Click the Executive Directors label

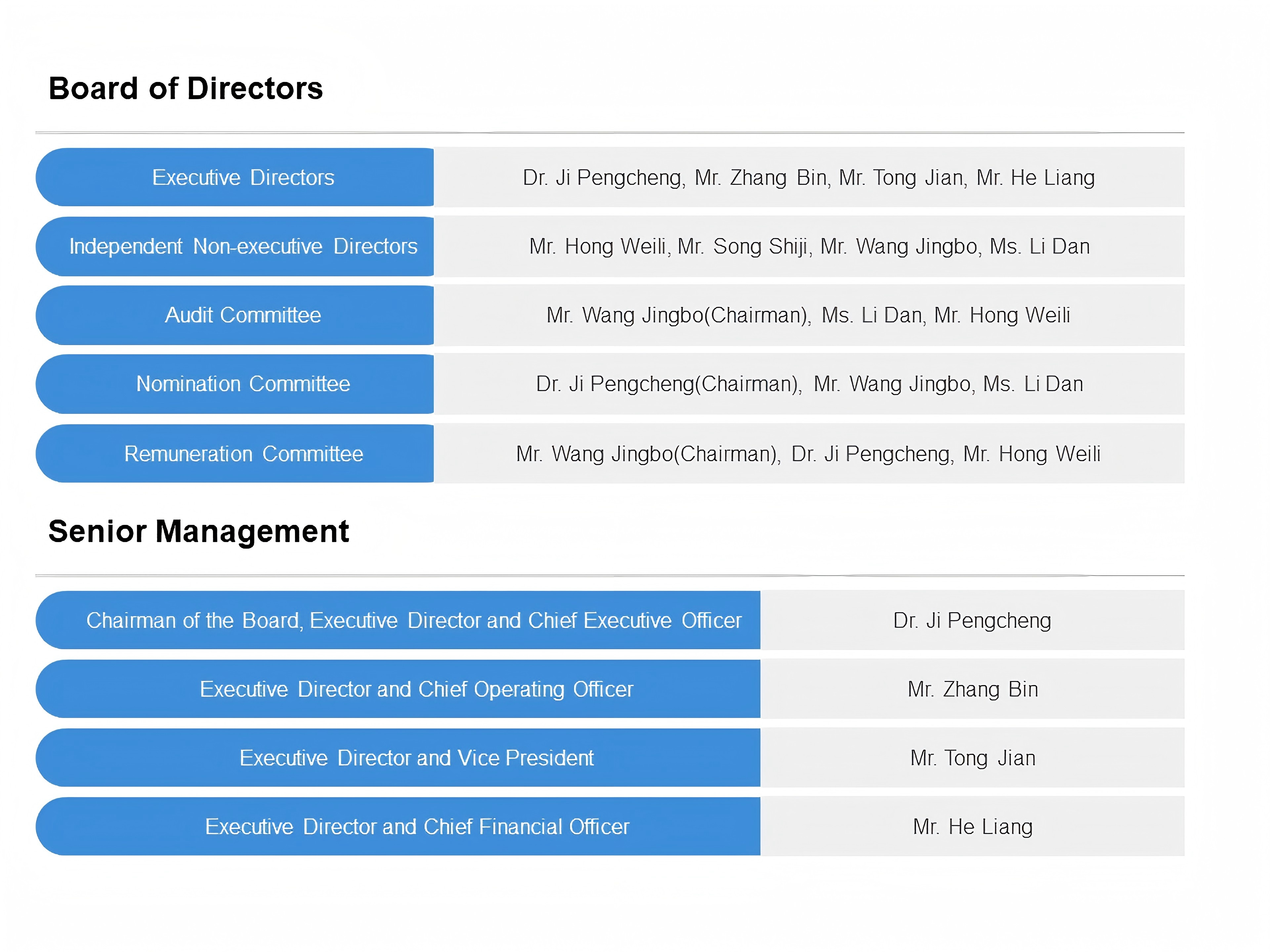click(243, 177)
